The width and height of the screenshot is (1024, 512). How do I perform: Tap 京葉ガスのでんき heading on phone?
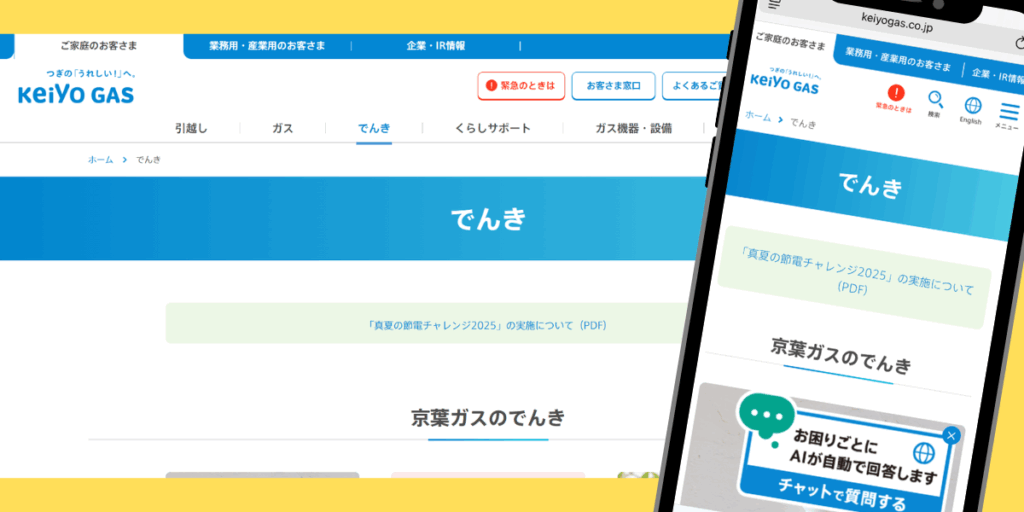[840, 357]
